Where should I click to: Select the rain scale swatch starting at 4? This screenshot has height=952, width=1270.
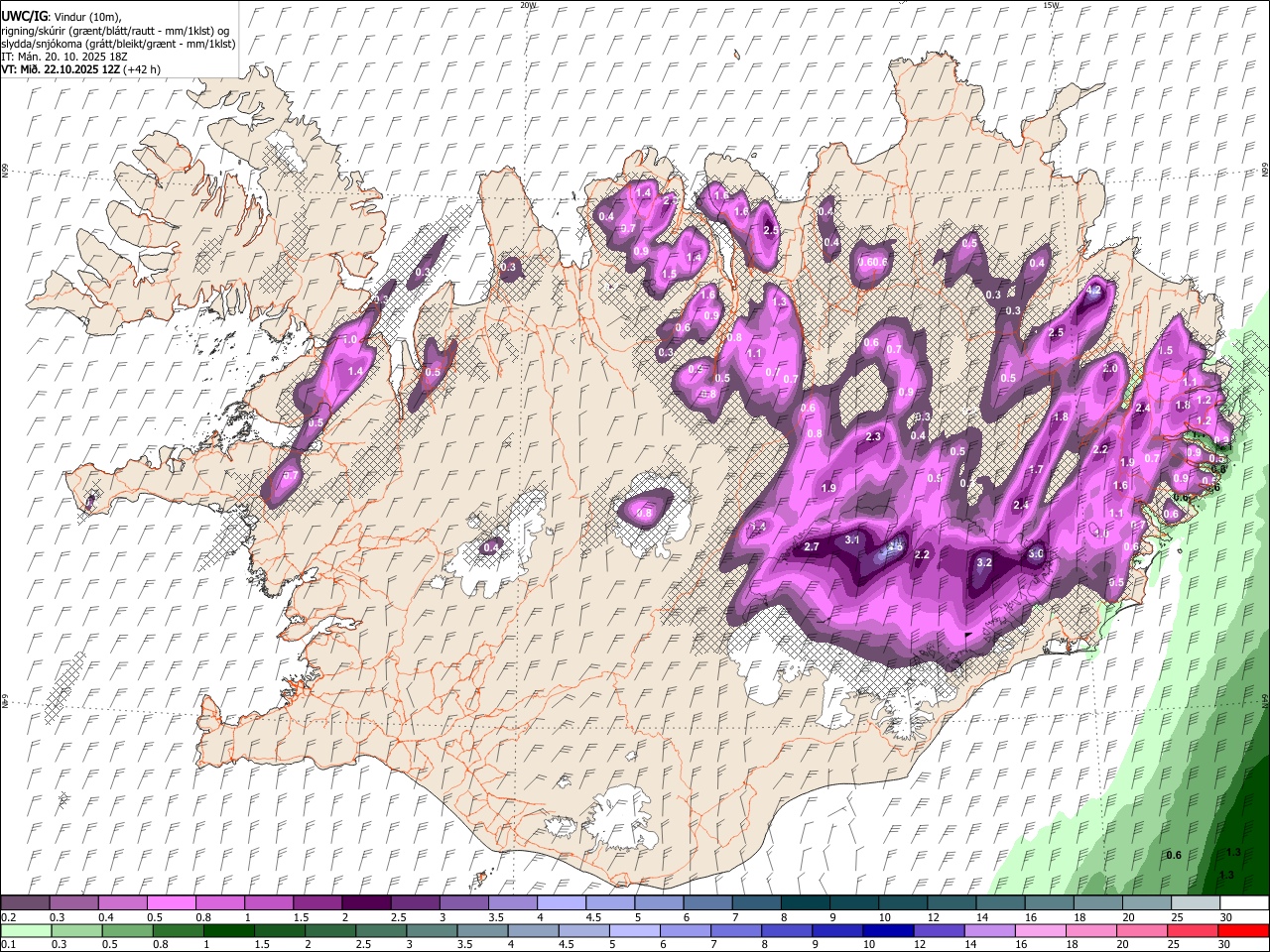(532, 930)
